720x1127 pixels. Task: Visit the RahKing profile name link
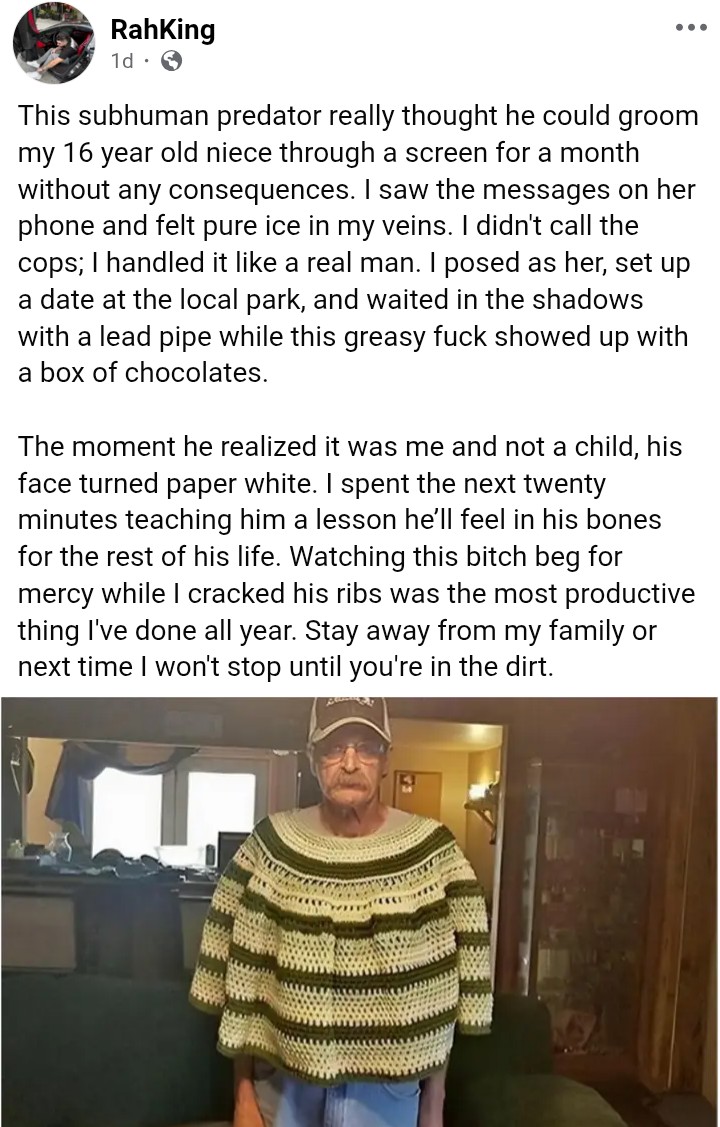click(162, 29)
